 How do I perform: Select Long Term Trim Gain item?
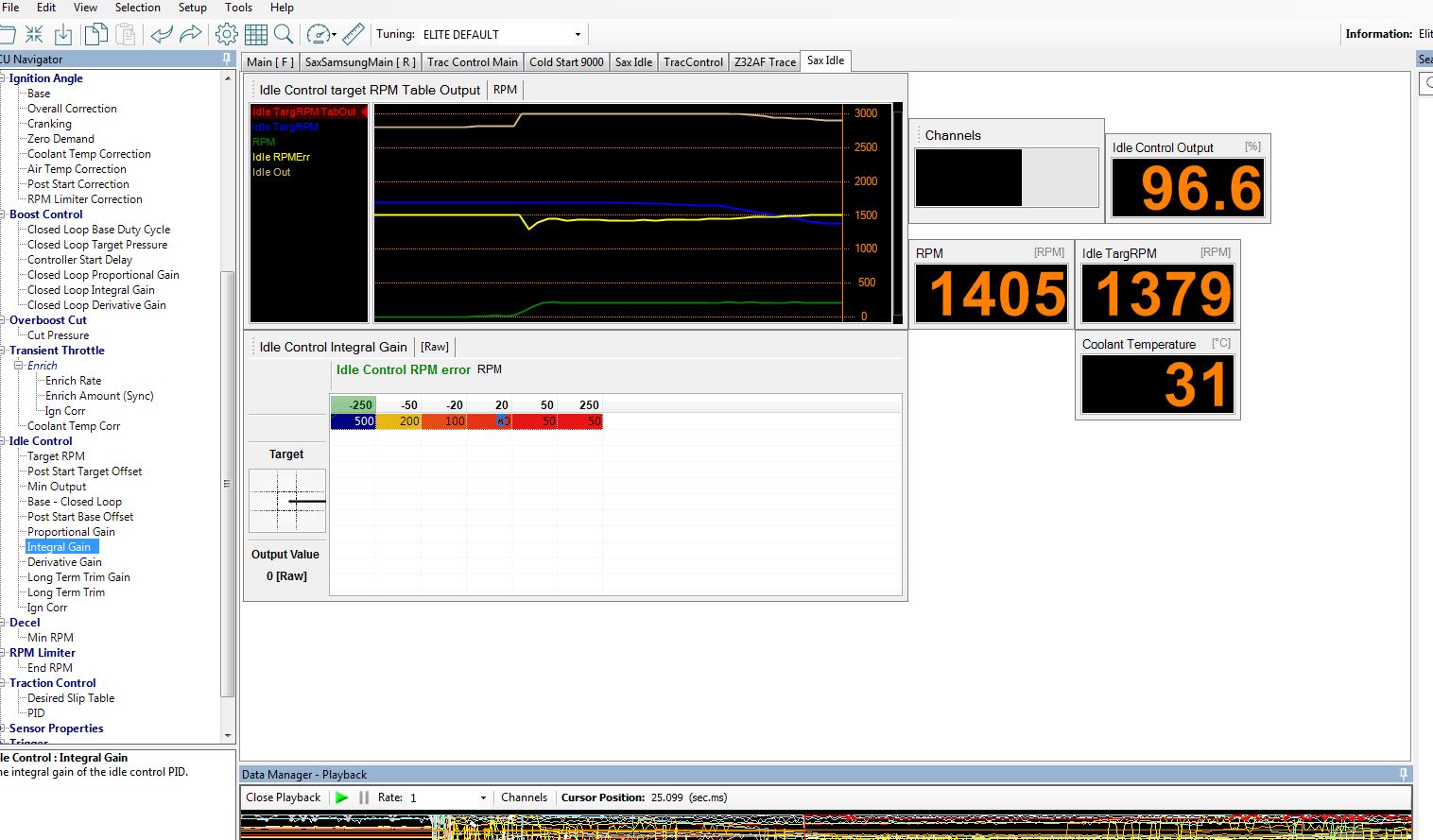point(78,577)
